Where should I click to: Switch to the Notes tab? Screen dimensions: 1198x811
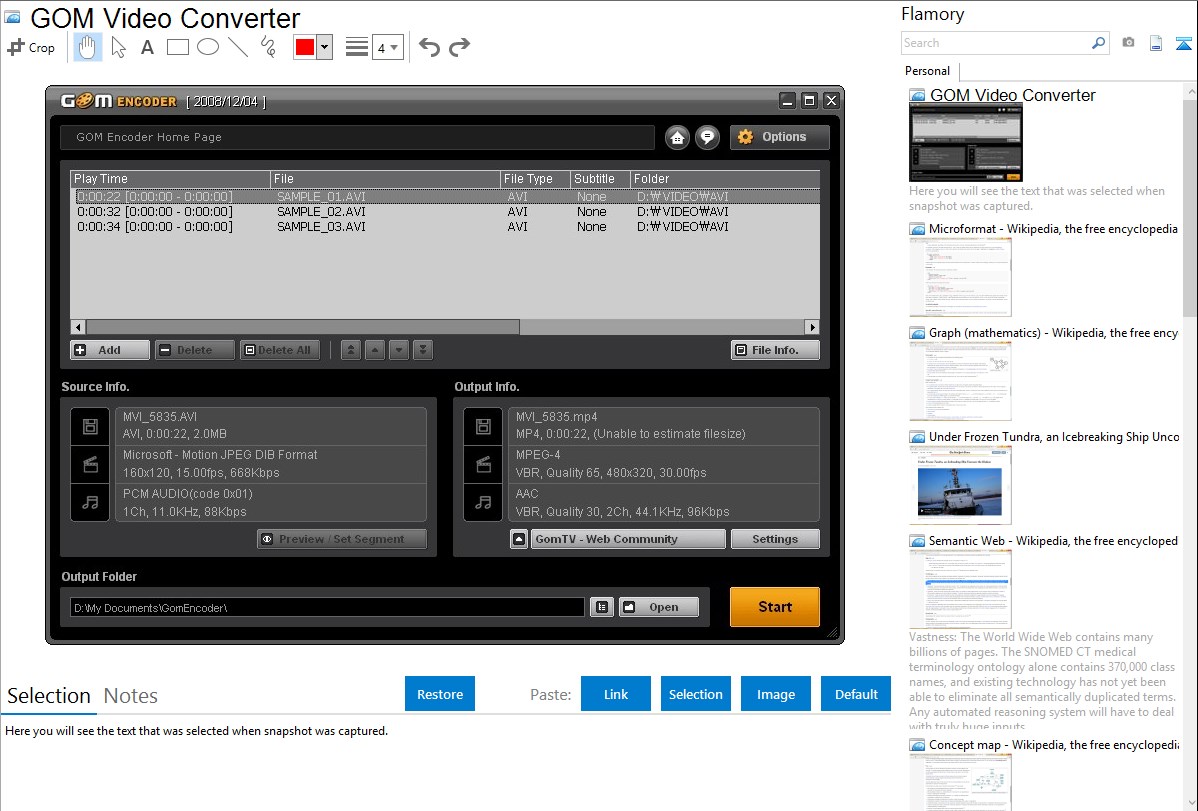pos(131,696)
